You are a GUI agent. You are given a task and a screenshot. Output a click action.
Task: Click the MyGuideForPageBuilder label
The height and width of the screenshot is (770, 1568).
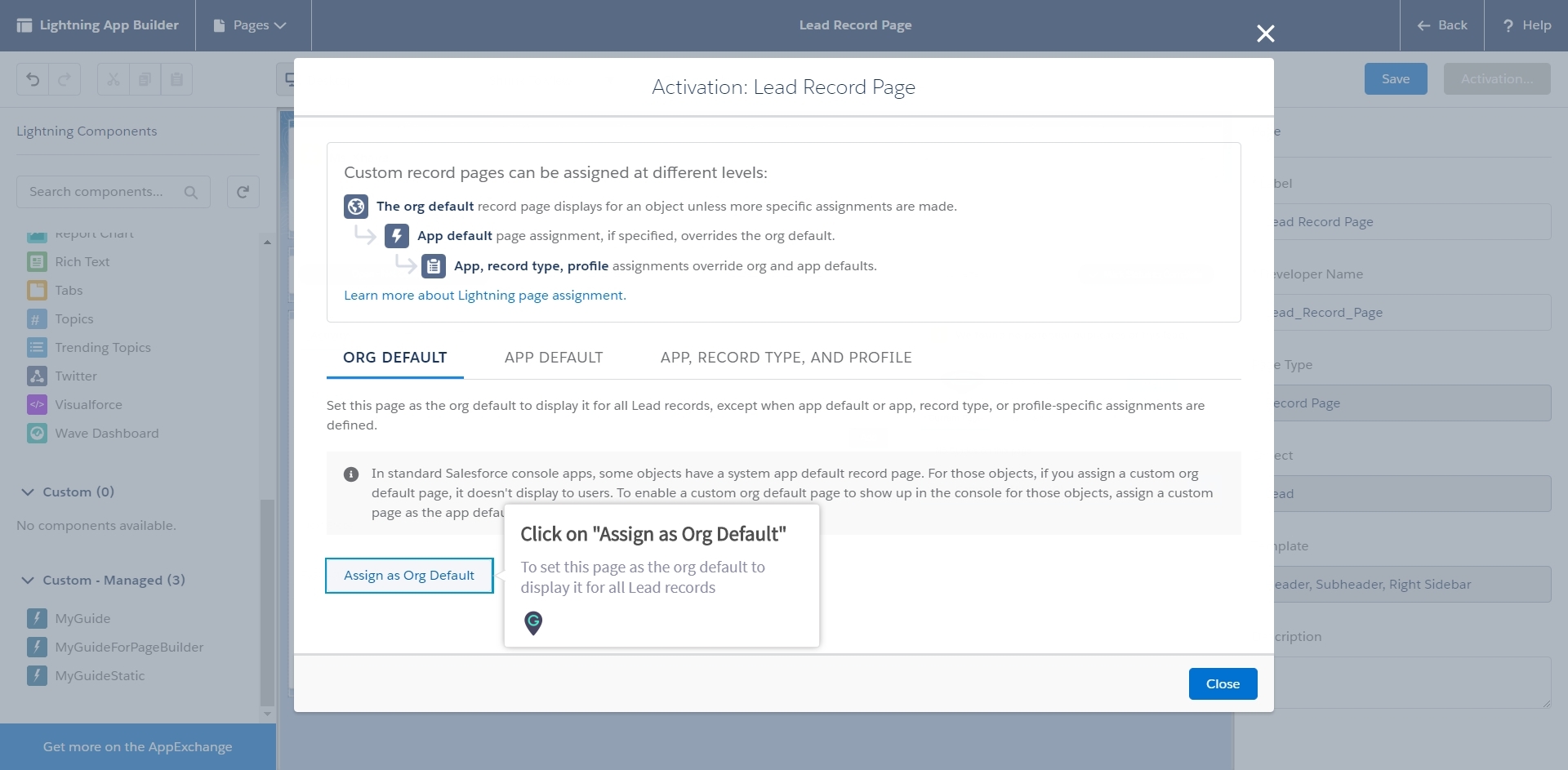pos(129,647)
